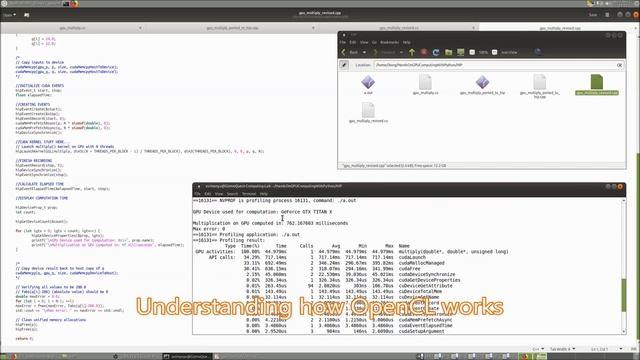This screenshot has width=640, height=360.
Task: Go Back in the file manager toolbar
Action: (350, 52)
